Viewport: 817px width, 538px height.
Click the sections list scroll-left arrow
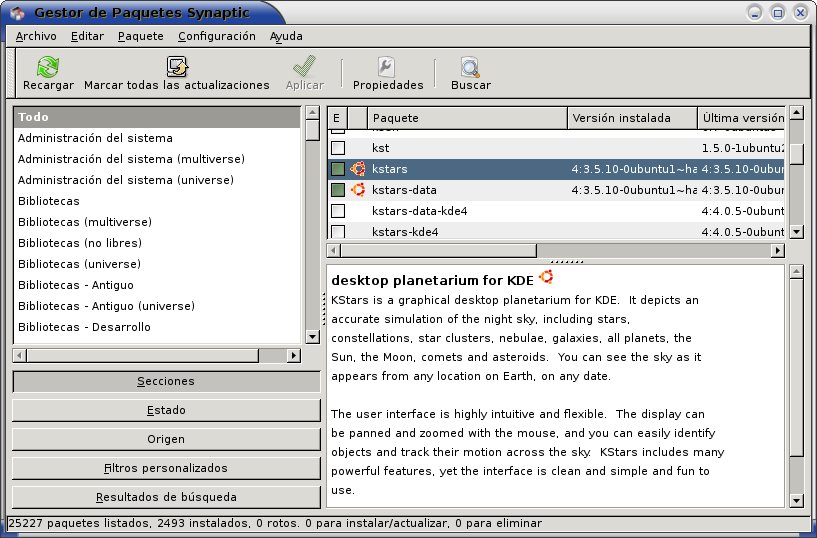19,355
